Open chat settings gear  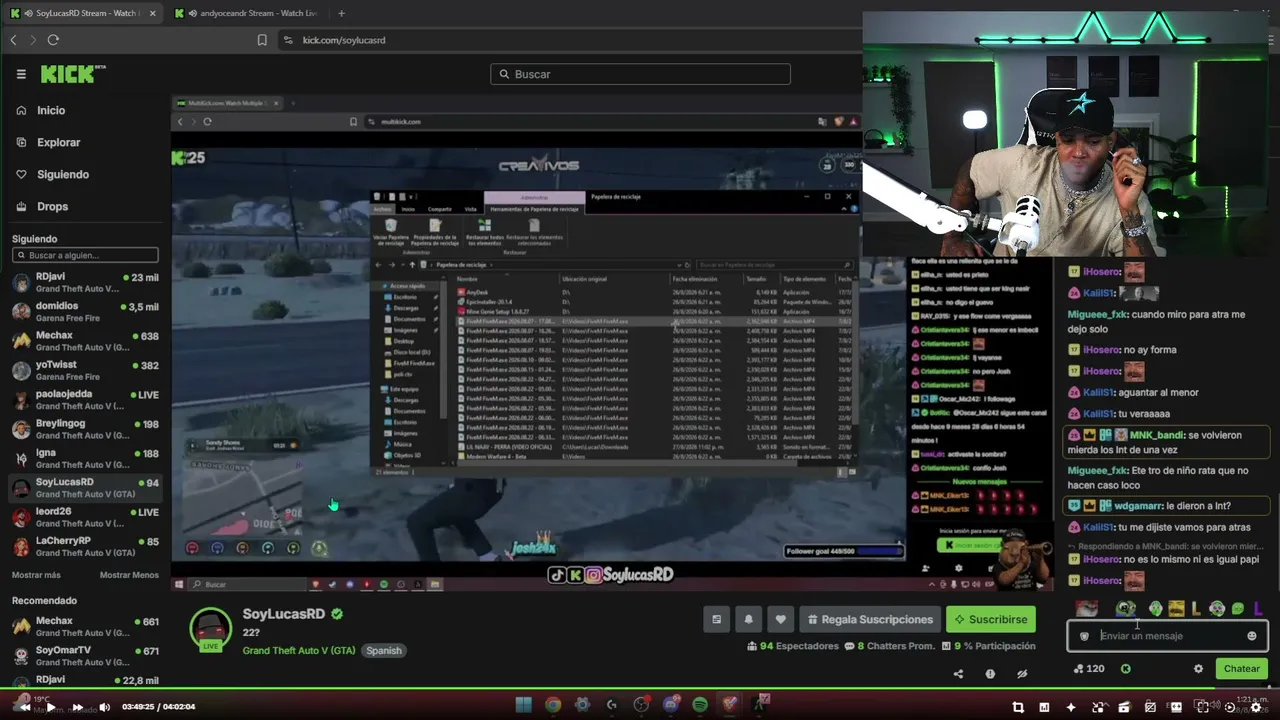point(1198,669)
